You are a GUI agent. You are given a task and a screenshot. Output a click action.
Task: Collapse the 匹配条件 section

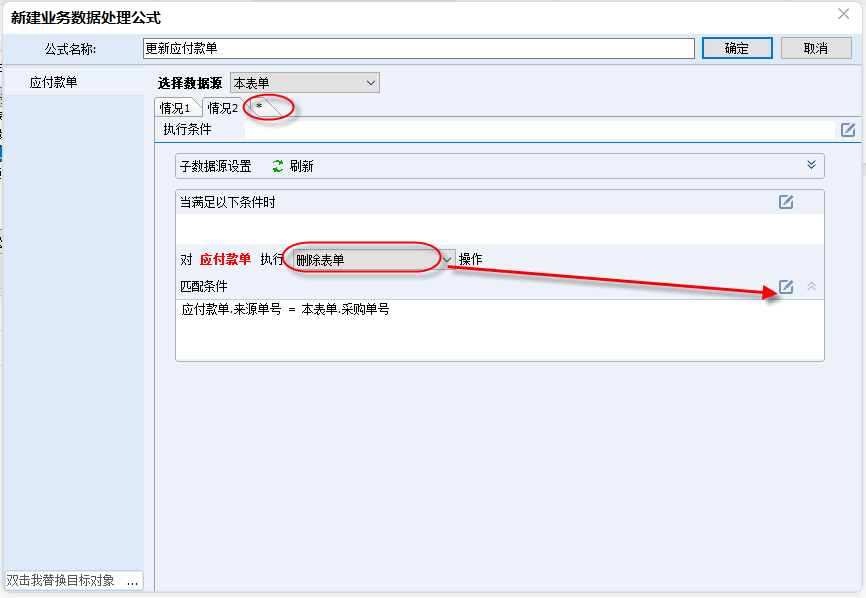pos(811,286)
